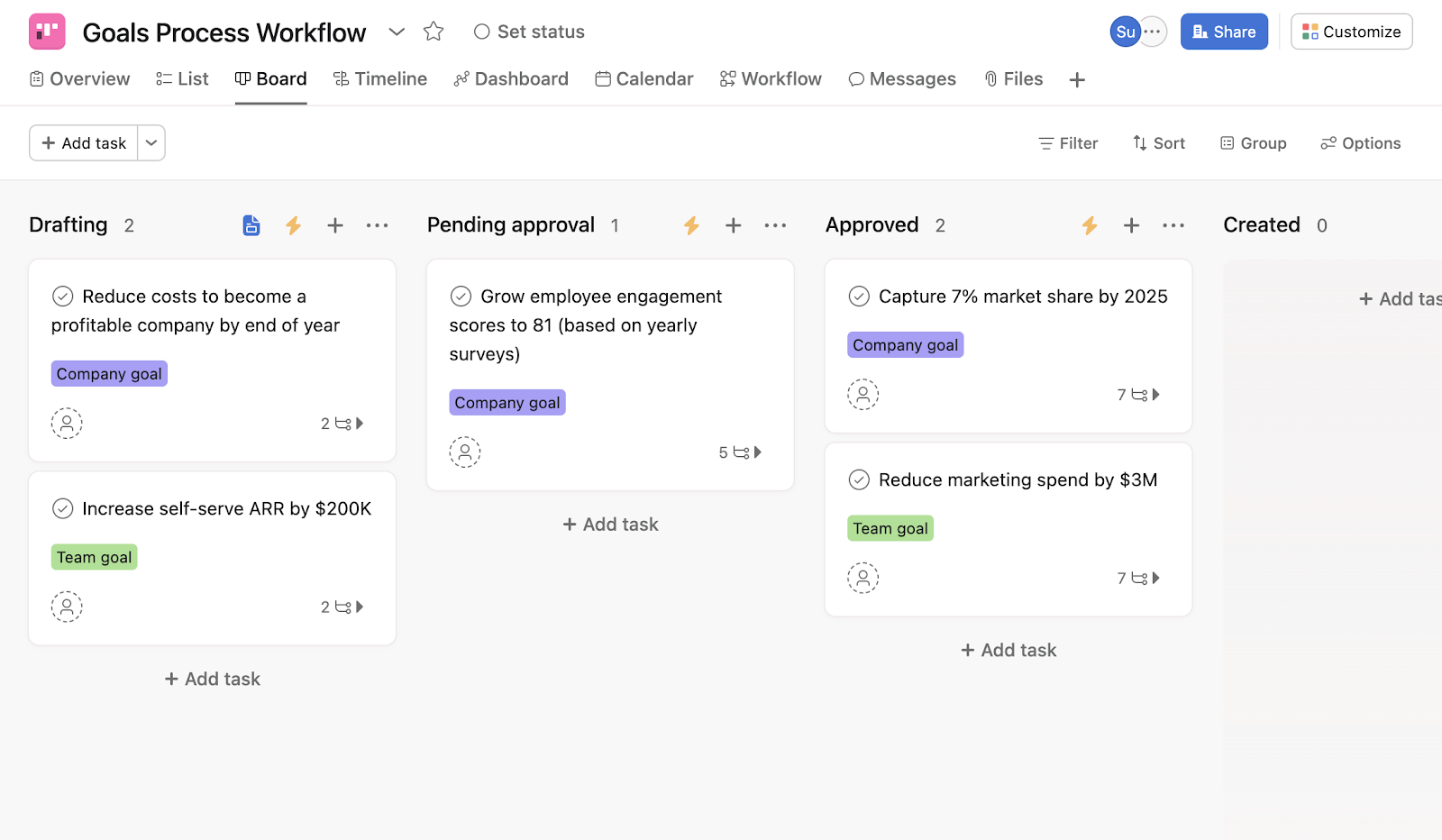1442x840 pixels.
Task: Click the green Team goal tag
Action: pos(95,557)
